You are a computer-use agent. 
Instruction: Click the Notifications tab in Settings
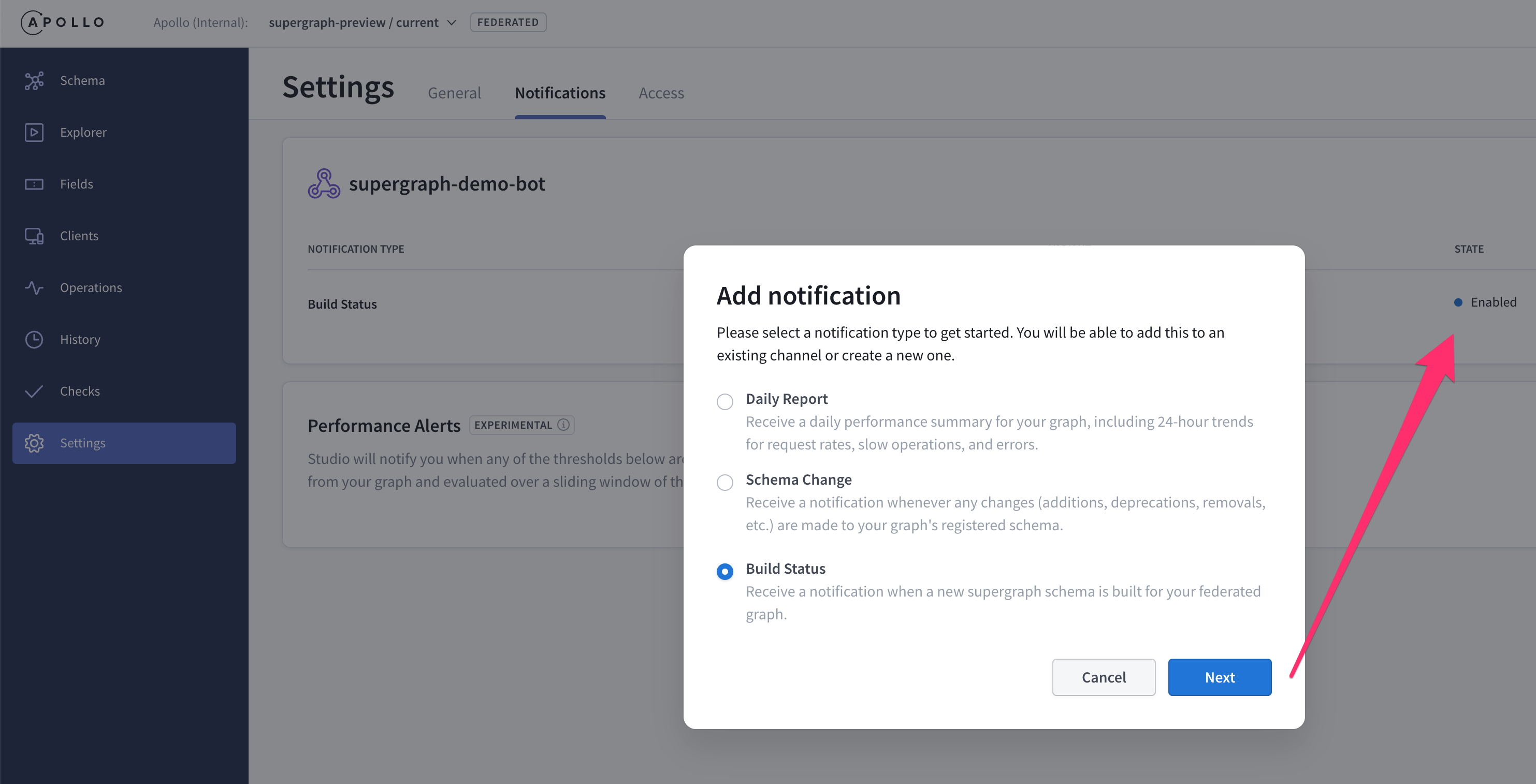point(560,93)
